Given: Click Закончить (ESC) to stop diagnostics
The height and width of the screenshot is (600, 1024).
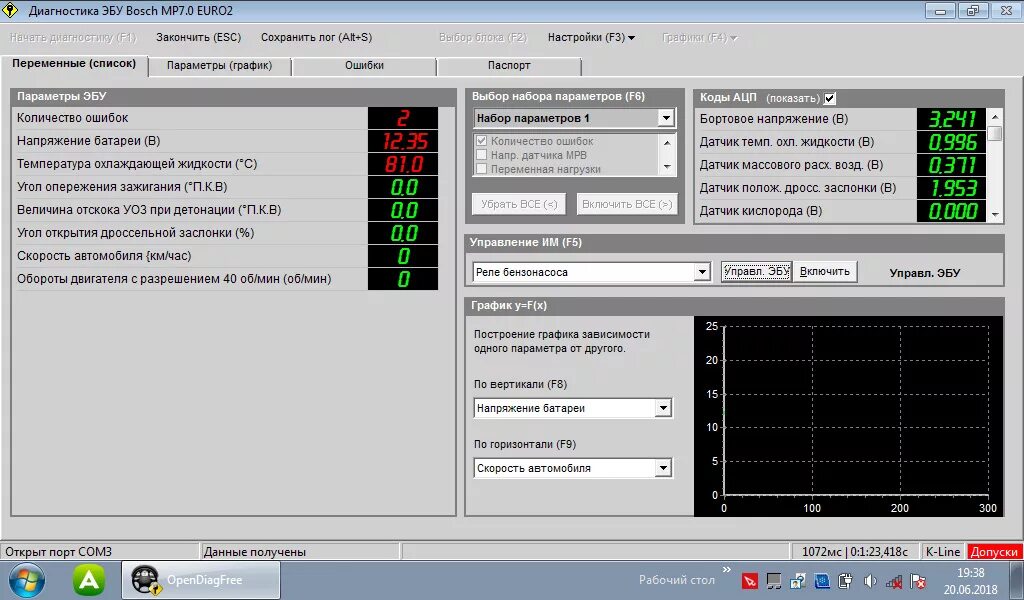Looking at the screenshot, I should [199, 37].
